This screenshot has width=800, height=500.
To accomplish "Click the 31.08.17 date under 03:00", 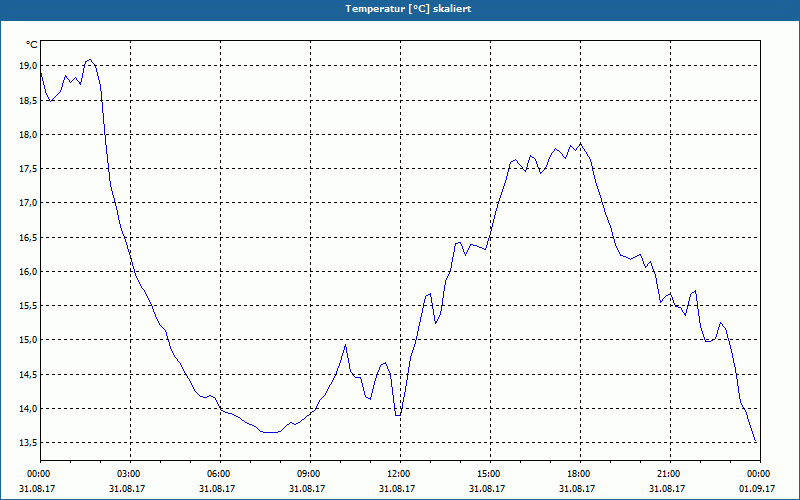I will pyautogui.click(x=127, y=488).
